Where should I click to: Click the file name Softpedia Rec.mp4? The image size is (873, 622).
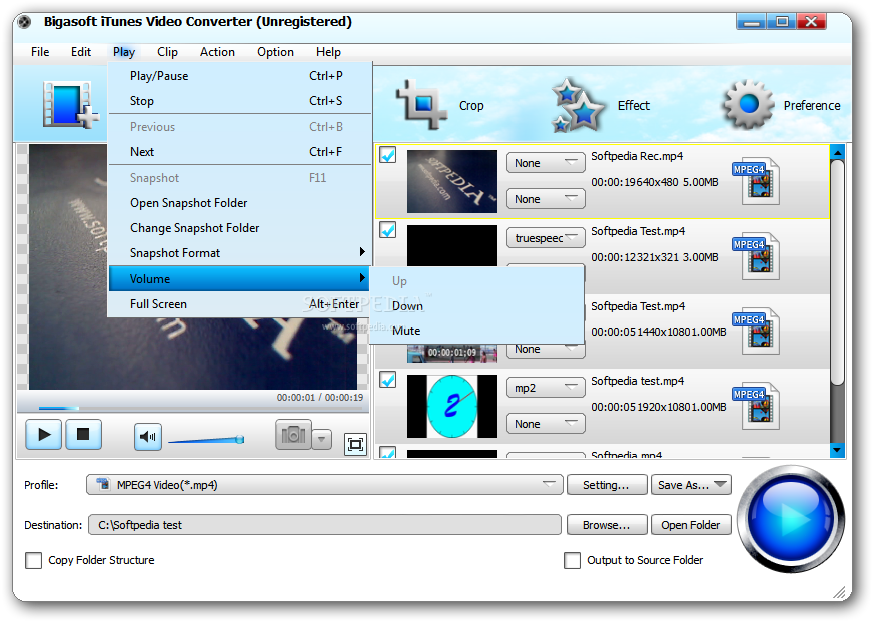[637, 156]
